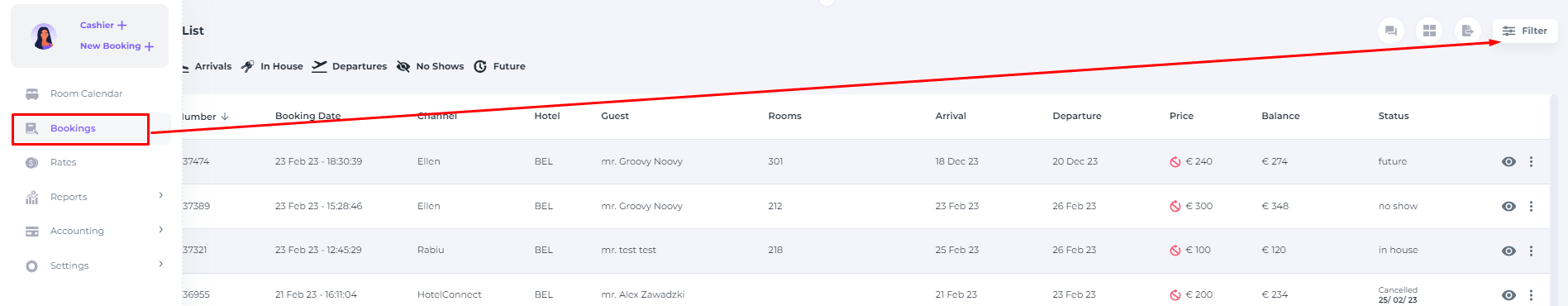Show the No Shows tab
This screenshot has height=306, width=1568.
(430, 66)
